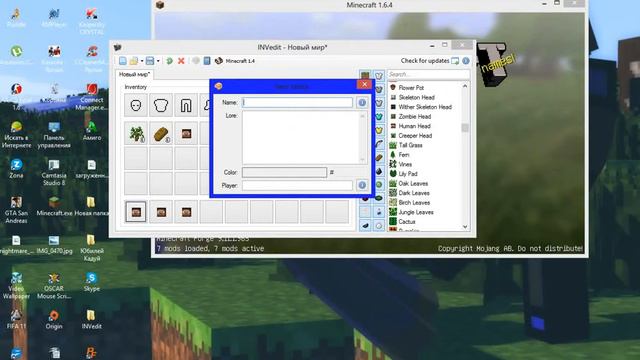
Task: Click the Color field in the dialog
Action: point(284,172)
